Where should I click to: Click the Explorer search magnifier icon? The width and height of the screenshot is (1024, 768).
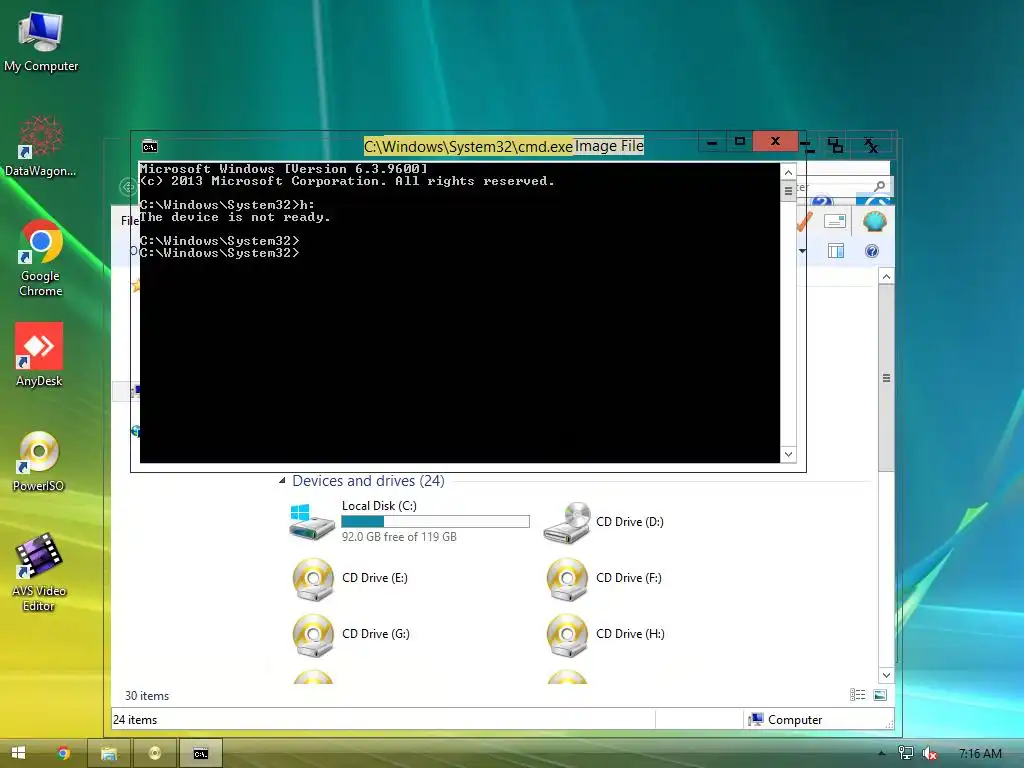pyautogui.click(x=880, y=186)
